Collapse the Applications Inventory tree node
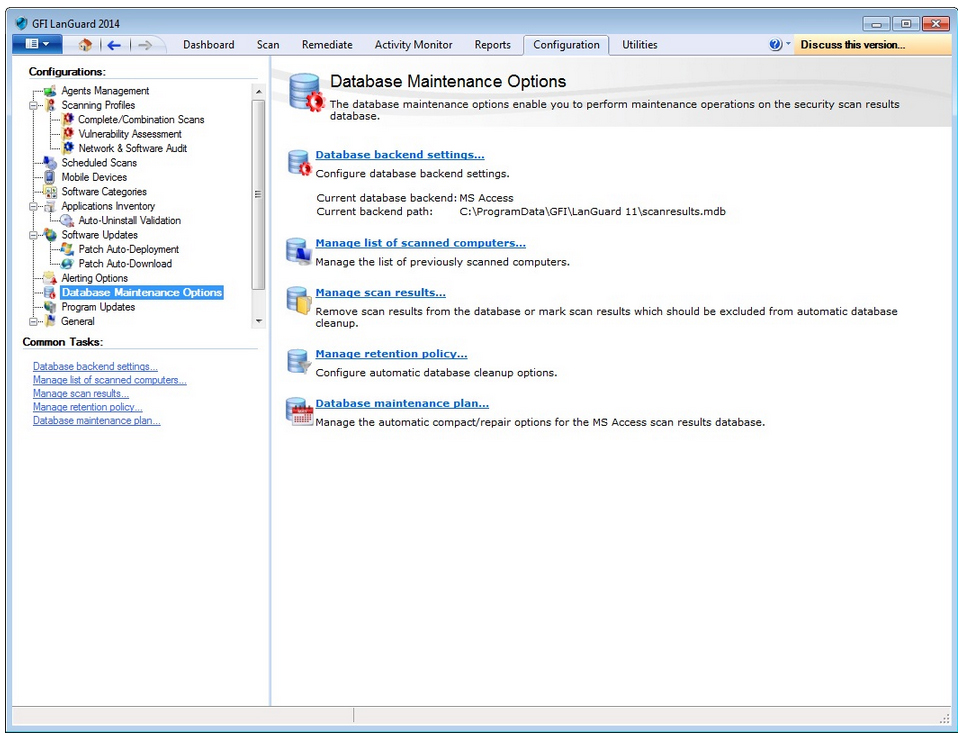962x736 pixels. click(x=34, y=206)
